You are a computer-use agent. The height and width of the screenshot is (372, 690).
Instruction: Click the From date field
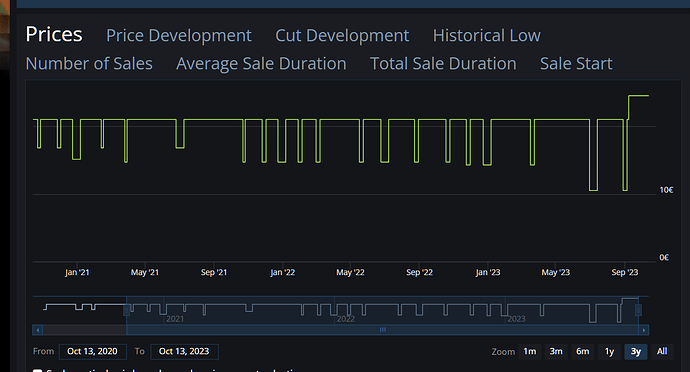pyautogui.click(x=92, y=351)
